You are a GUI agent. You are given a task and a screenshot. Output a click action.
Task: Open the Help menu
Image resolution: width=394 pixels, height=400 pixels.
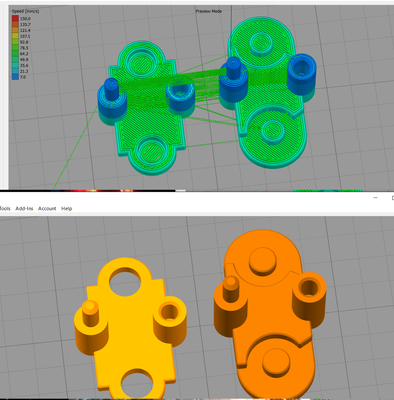(67, 209)
